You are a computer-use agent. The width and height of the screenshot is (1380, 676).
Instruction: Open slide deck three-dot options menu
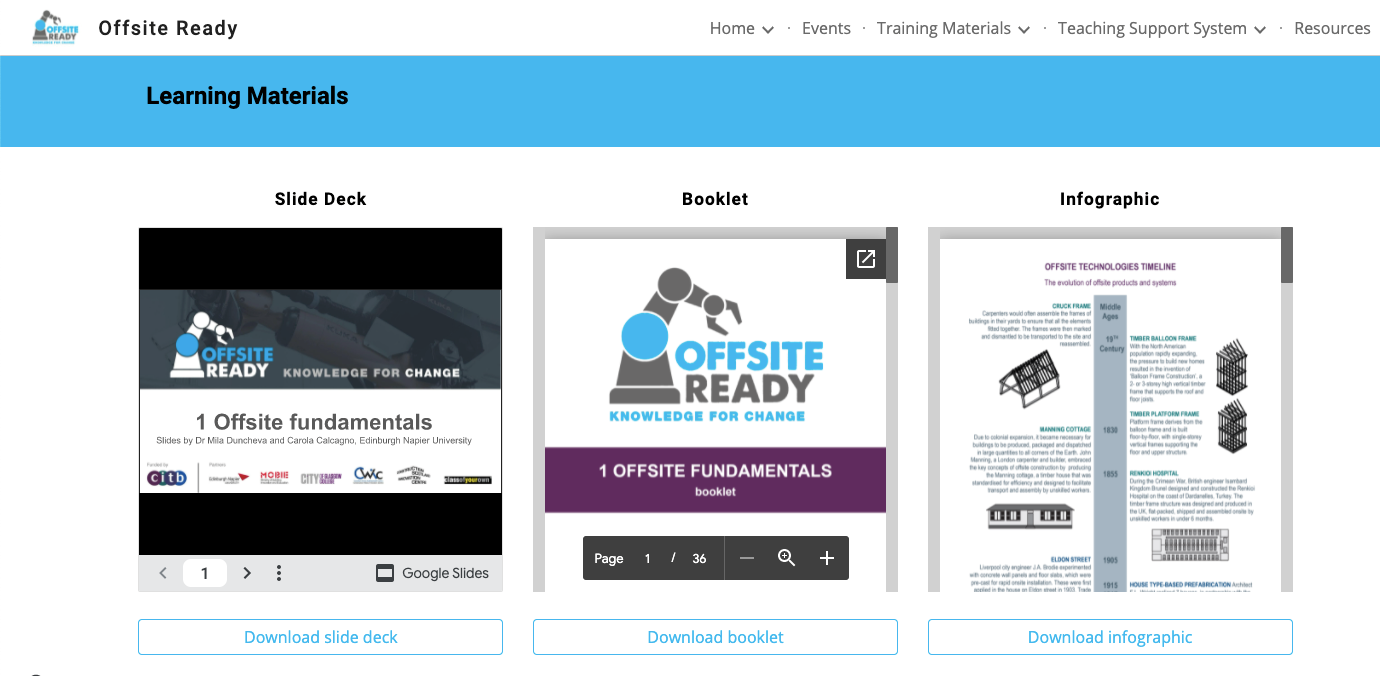tap(279, 573)
